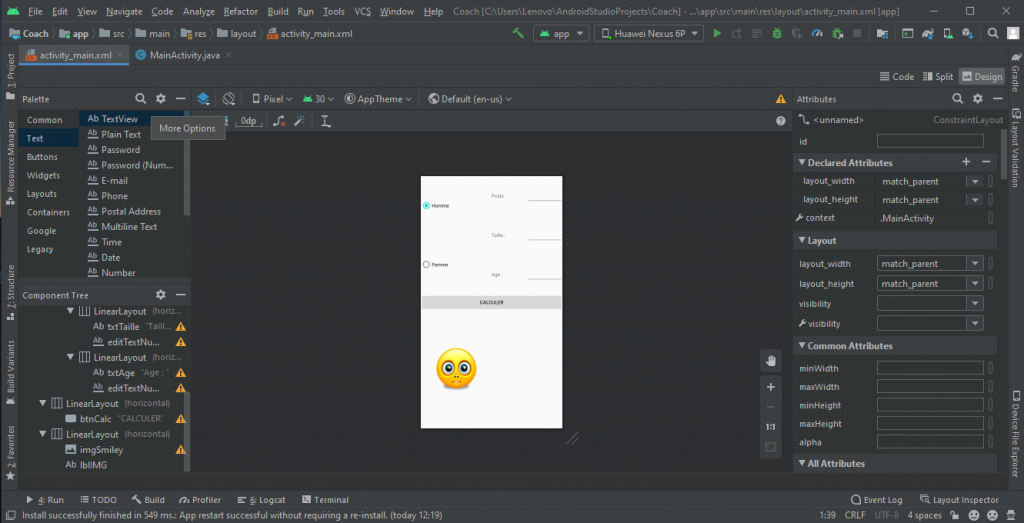Click the CALCULER button in layout preview
Viewport: 1024px width, 523px height.
point(491,302)
